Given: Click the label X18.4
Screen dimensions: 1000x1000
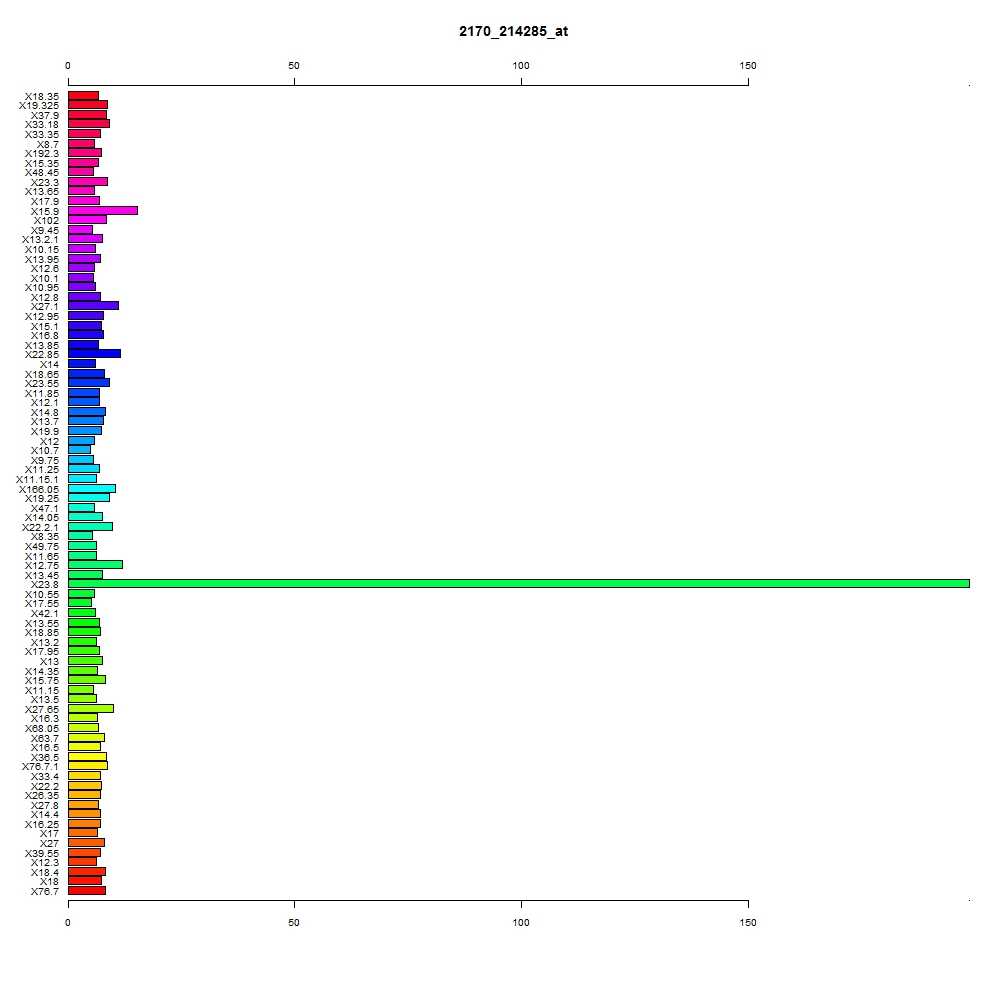Looking at the screenshot, I should tap(45, 872).
